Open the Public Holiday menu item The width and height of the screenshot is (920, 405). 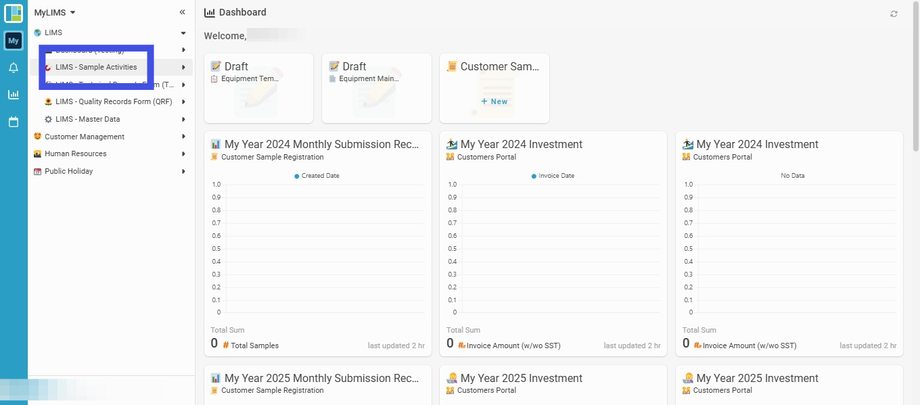pyautogui.click(x=69, y=171)
